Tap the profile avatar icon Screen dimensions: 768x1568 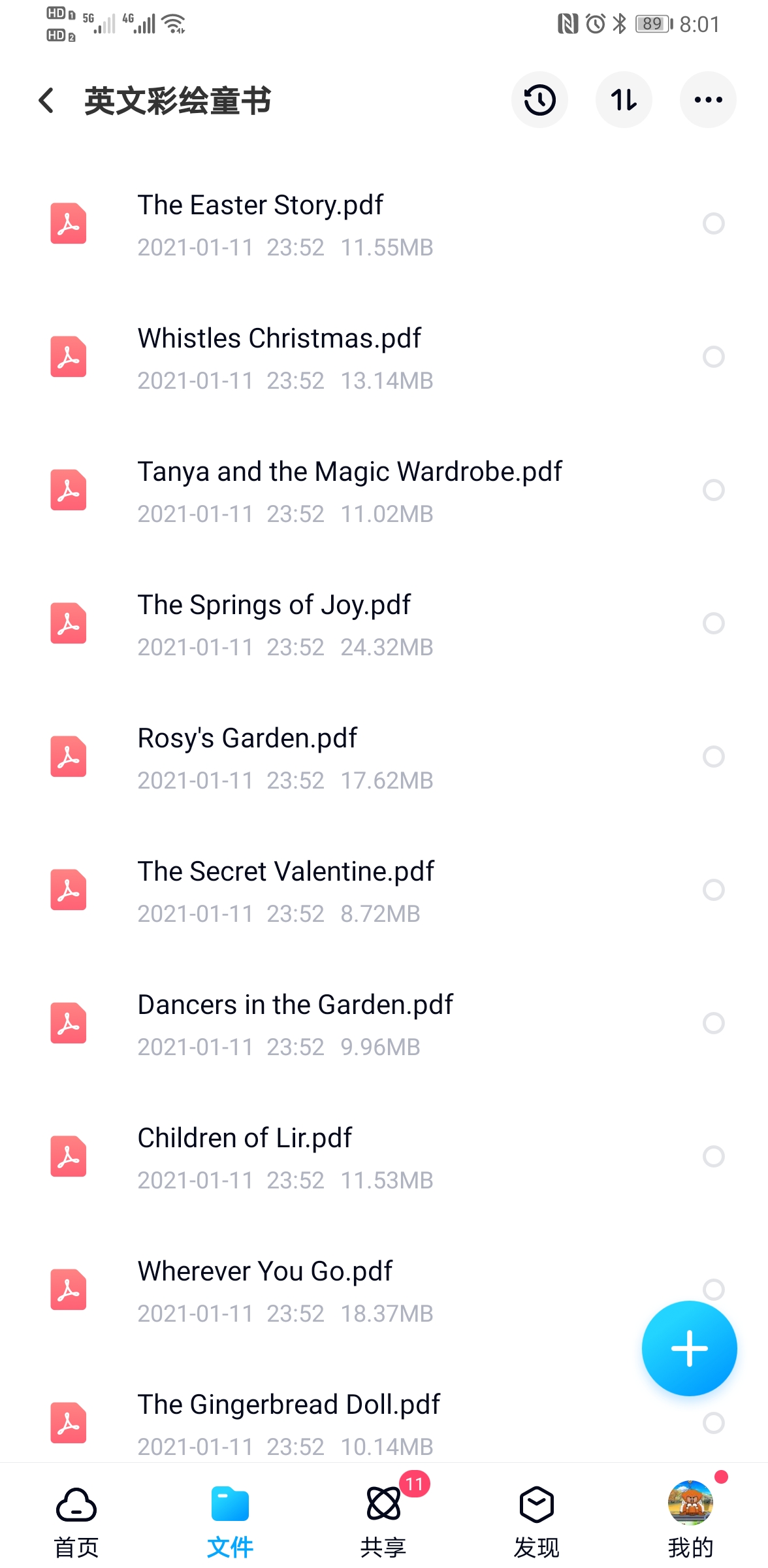click(690, 1503)
